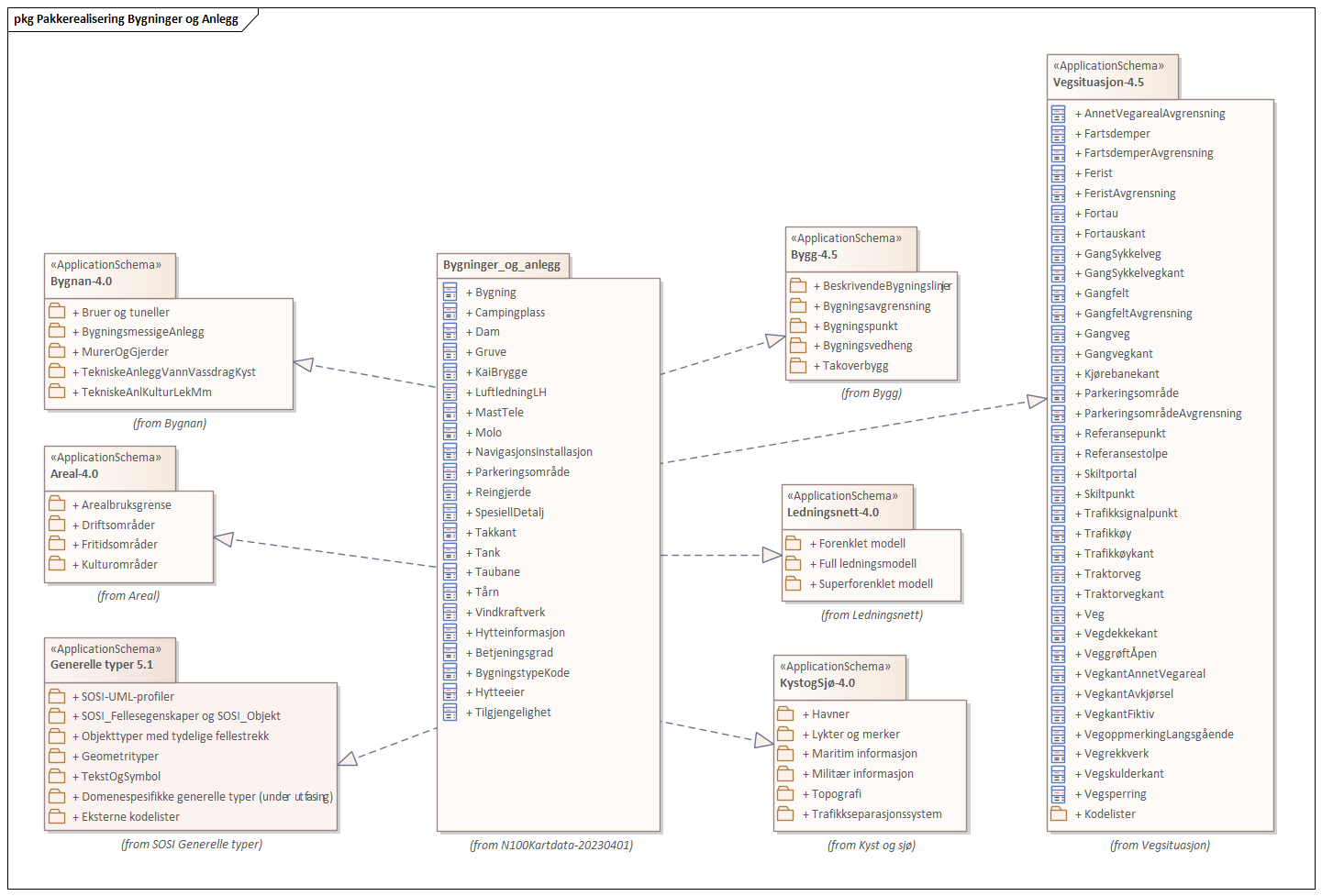The image size is (1322, 896).
Task: Select the Vegsituasjon-4.5 package header
Action: tap(1113, 76)
